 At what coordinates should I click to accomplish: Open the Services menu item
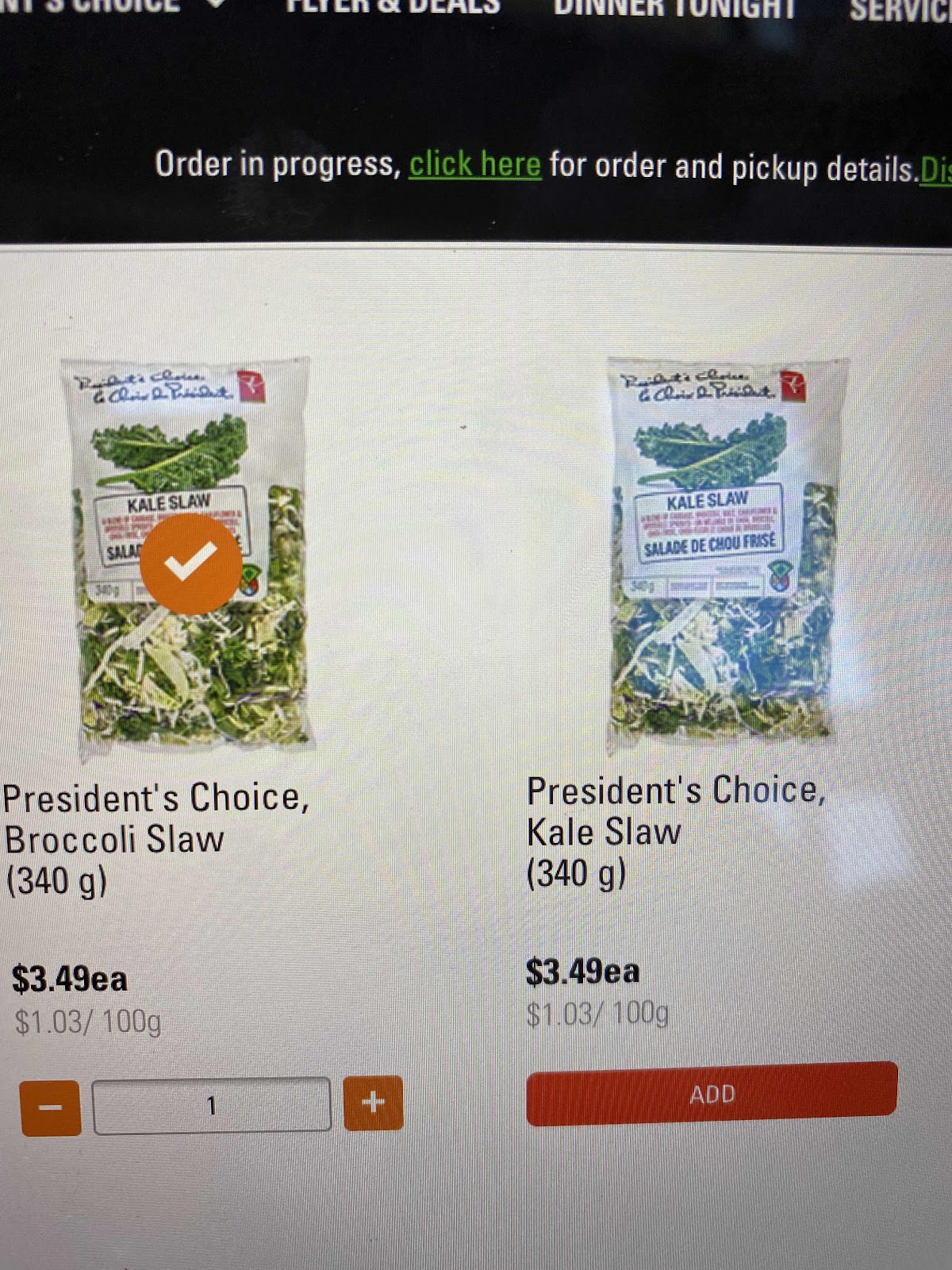[900, 10]
